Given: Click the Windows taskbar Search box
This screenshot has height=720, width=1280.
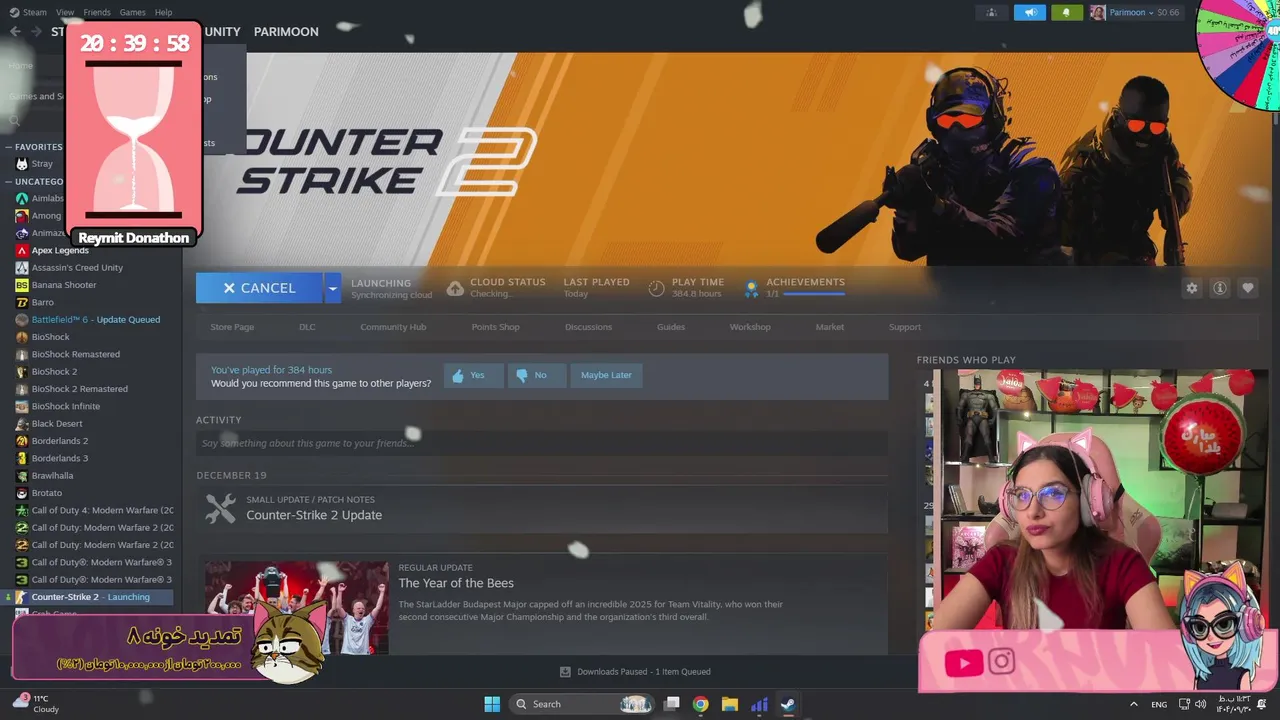Looking at the screenshot, I should tap(583, 704).
